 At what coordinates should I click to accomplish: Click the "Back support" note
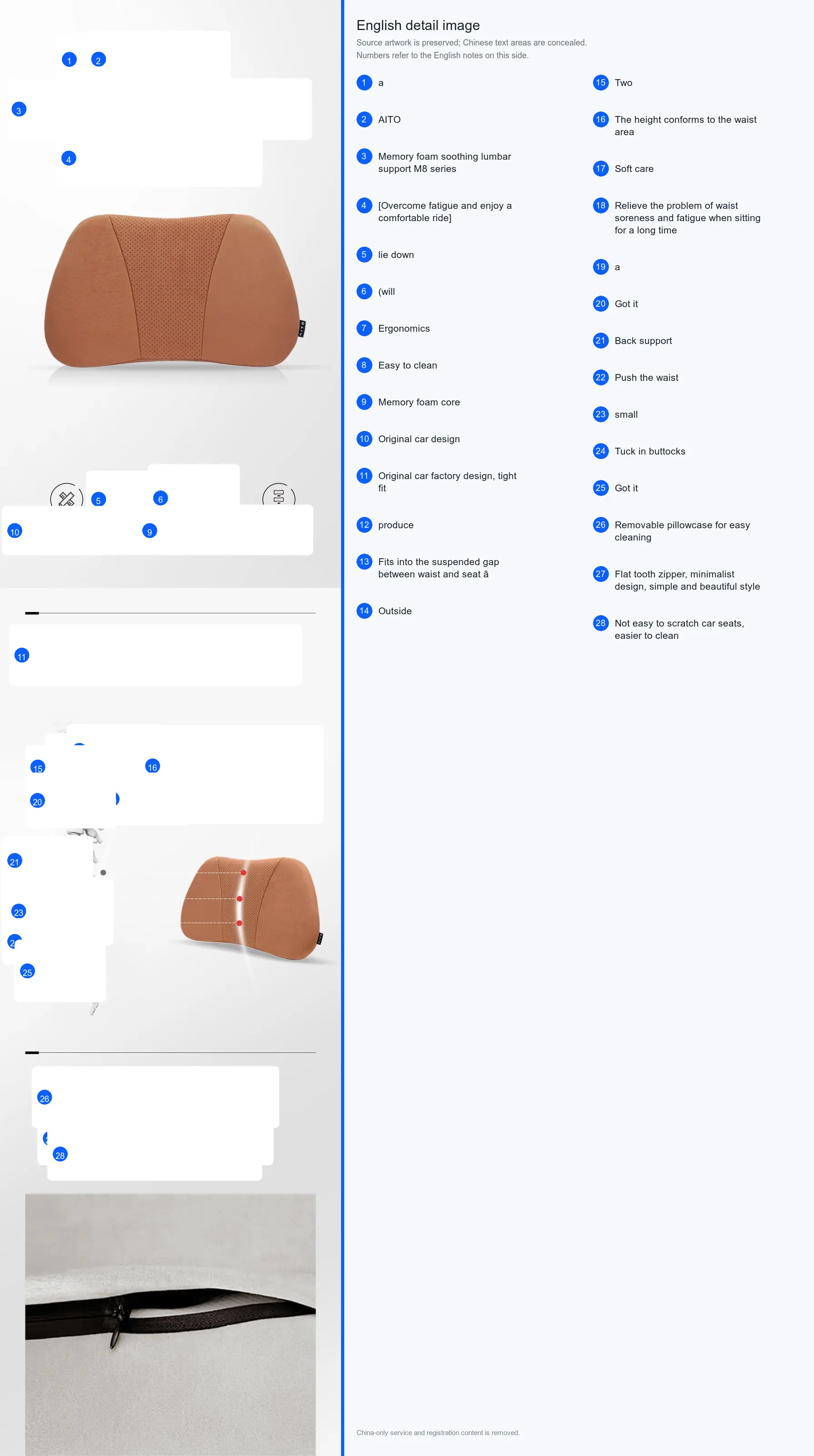[643, 340]
